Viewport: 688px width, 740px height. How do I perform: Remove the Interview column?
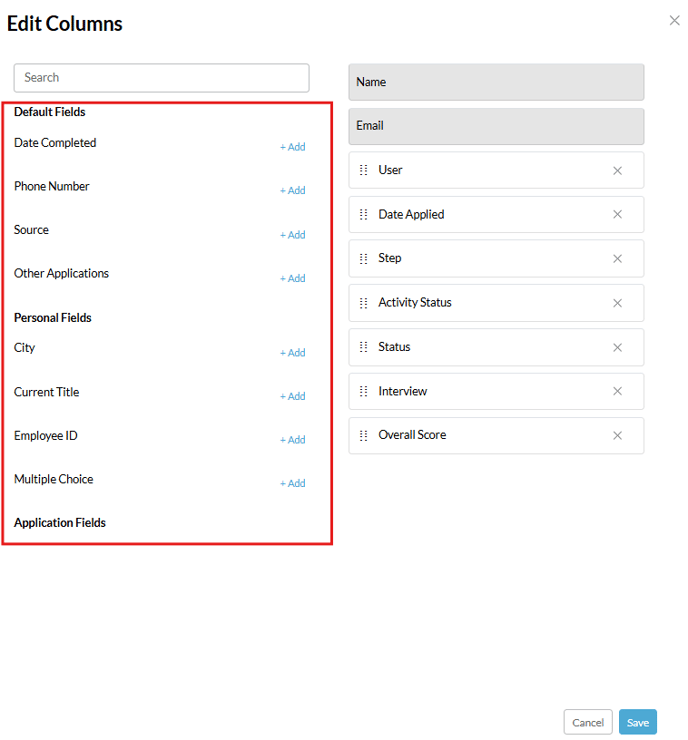(617, 391)
